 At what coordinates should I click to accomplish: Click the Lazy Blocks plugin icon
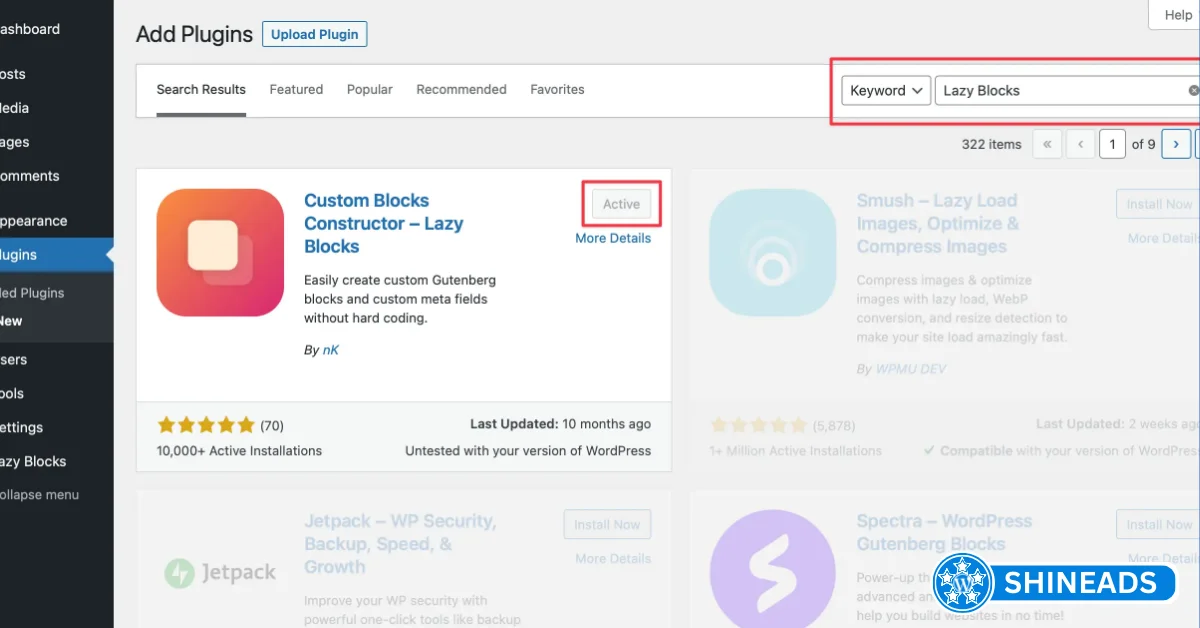[x=220, y=253]
